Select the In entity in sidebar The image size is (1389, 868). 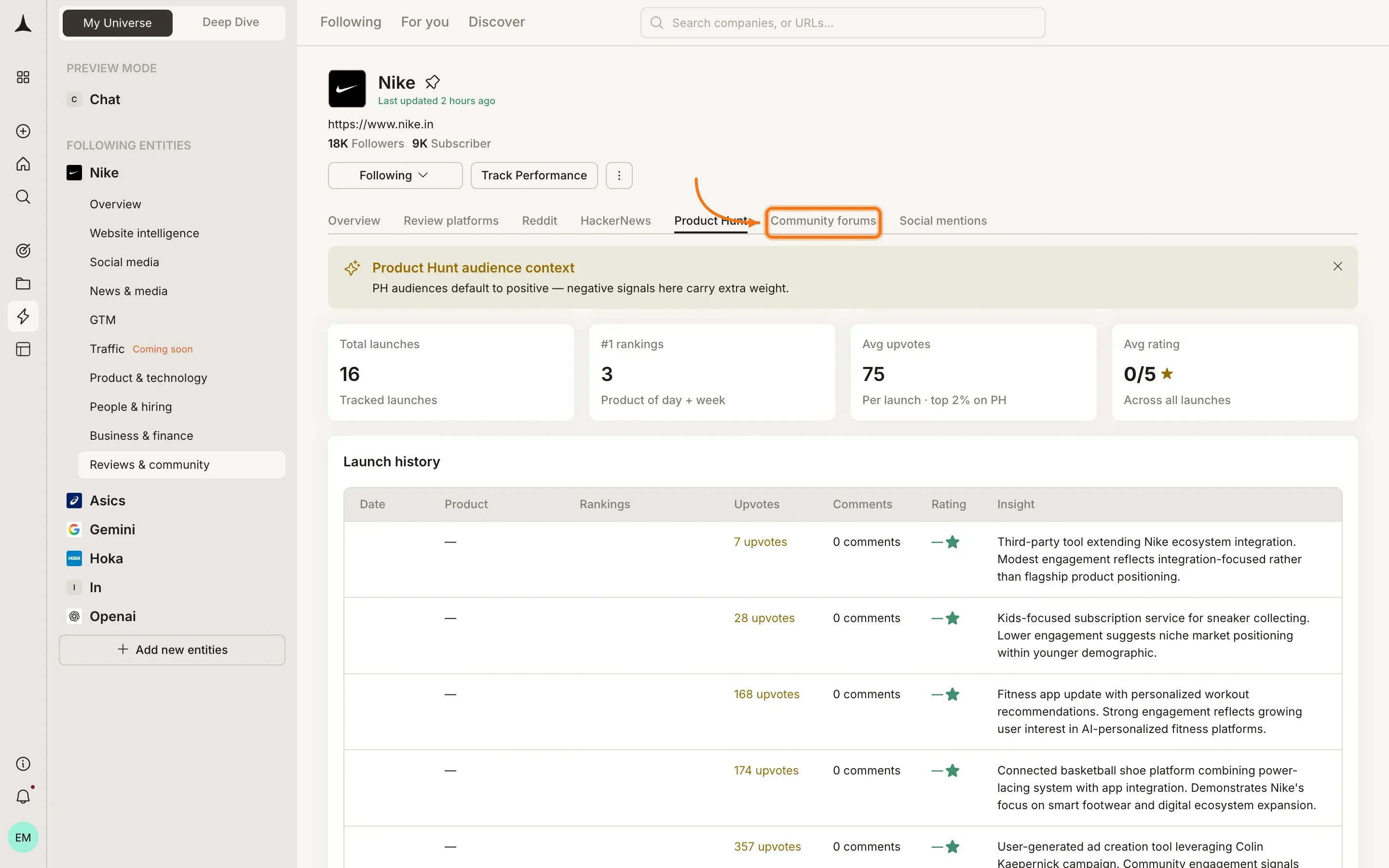coord(95,587)
